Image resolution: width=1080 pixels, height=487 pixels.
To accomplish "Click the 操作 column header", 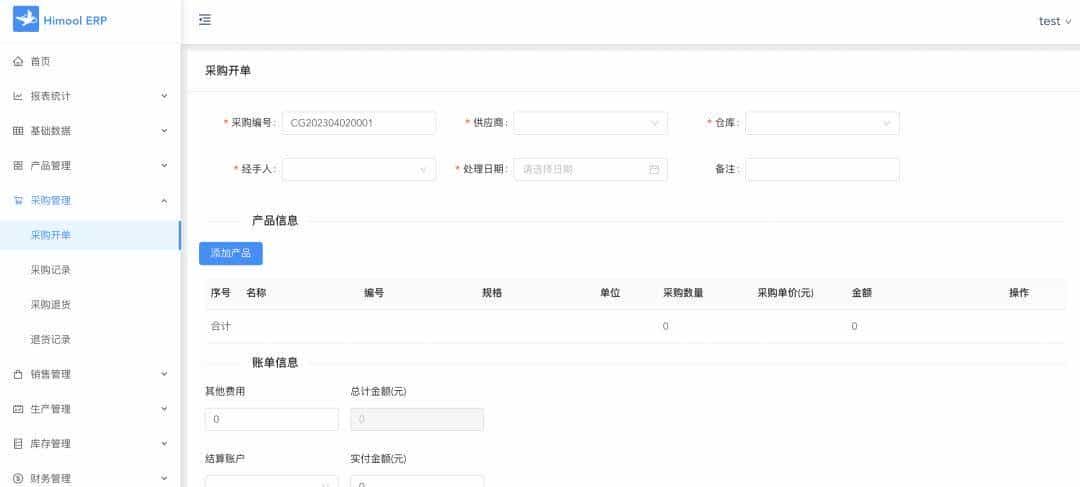I will pos(1019,293).
